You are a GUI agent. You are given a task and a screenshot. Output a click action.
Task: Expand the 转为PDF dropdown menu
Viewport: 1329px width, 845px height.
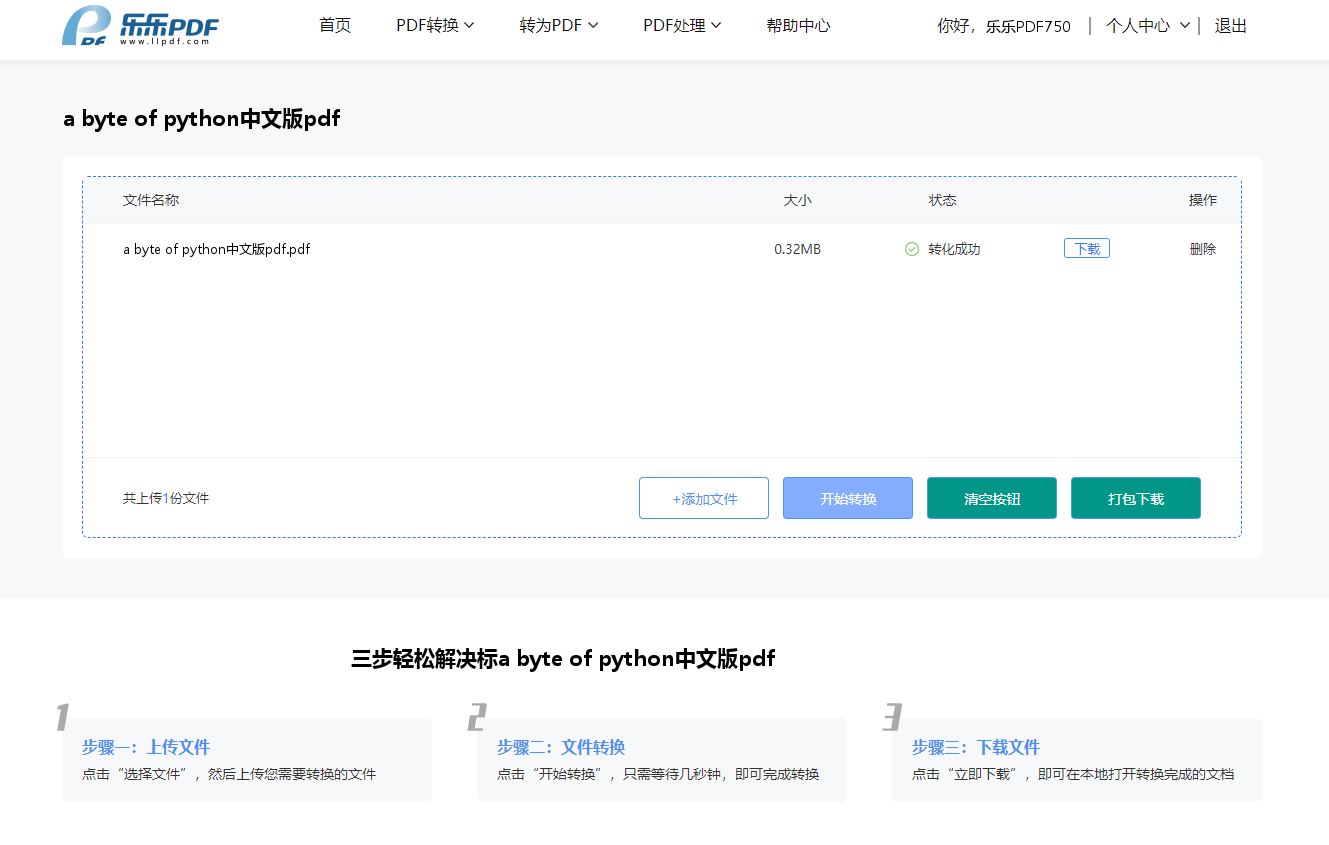point(559,26)
